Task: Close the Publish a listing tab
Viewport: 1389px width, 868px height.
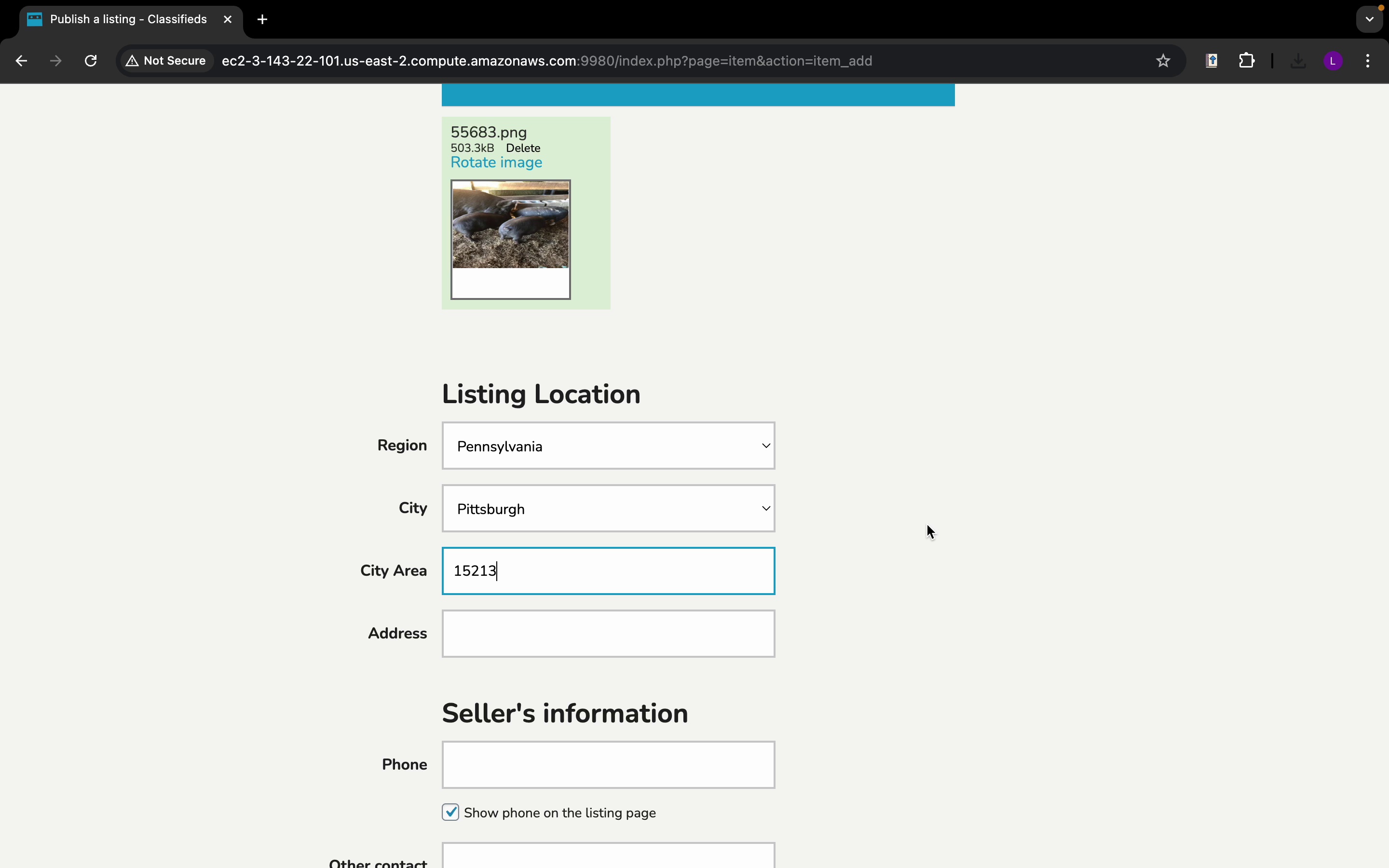Action: click(228, 19)
